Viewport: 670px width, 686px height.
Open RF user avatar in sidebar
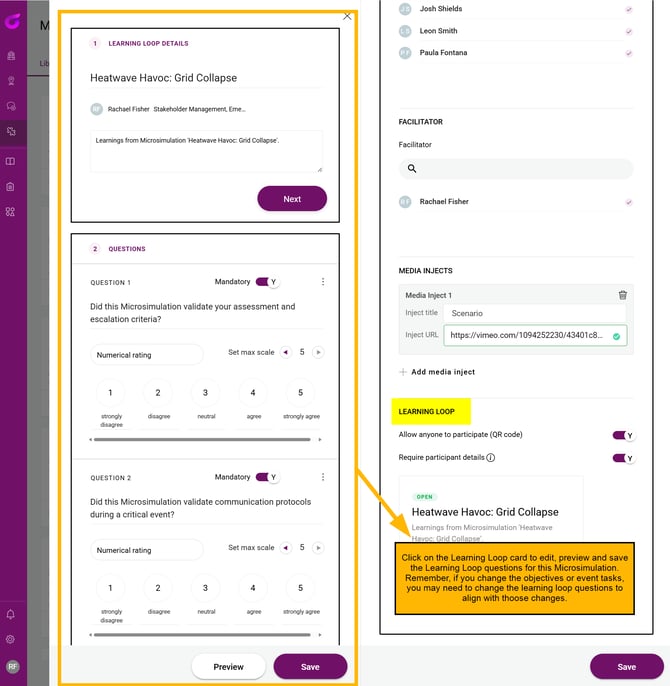click(12, 666)
